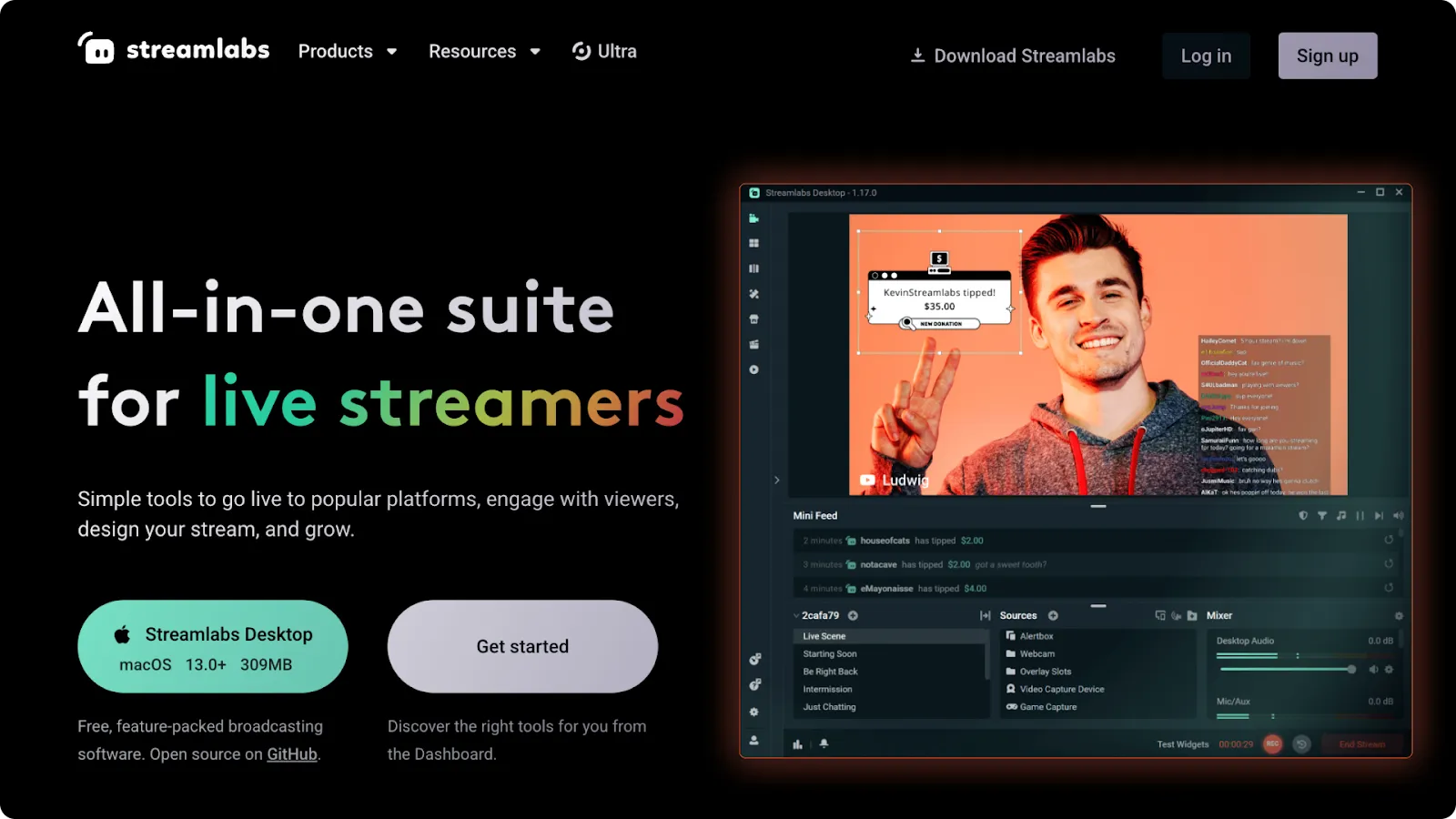
Task: Open Desktop Audio source settings gear
Action: click(x=1389, y=670)
